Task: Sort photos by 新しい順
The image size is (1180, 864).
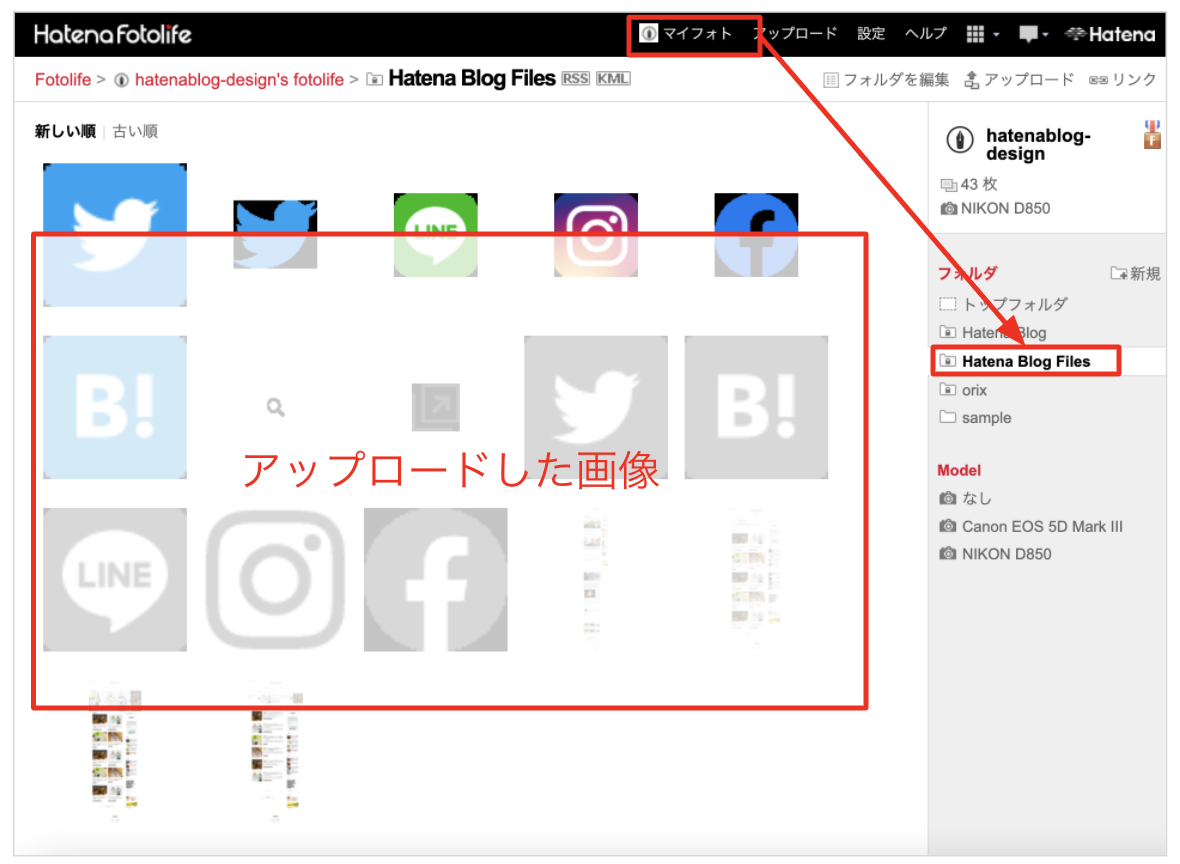Action: pos(65,131)
